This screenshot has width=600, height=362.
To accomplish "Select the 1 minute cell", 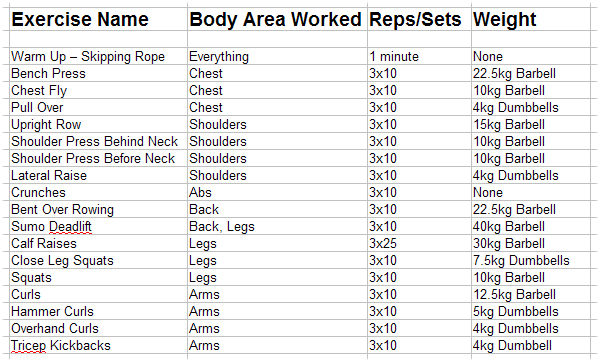I will pos(419,56).
